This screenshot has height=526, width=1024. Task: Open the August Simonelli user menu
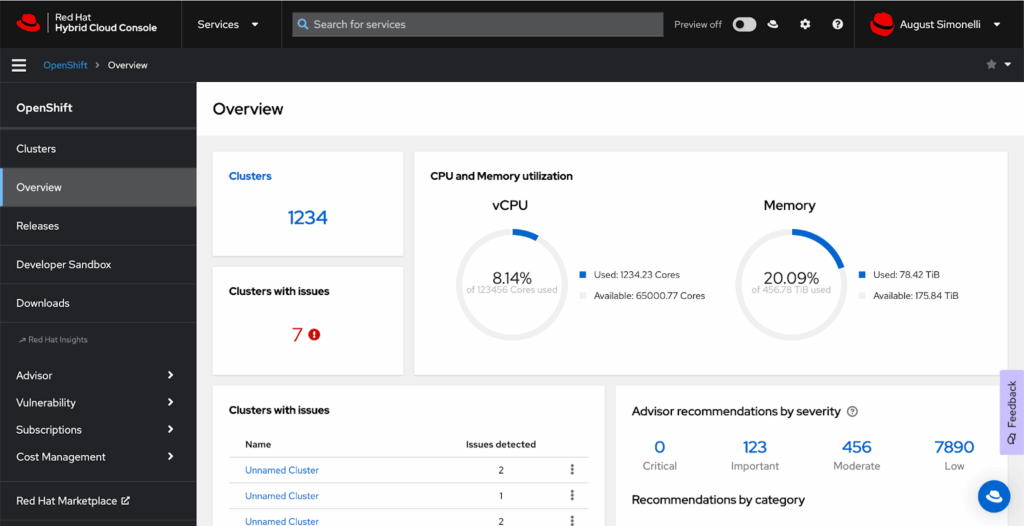point(936,24)
